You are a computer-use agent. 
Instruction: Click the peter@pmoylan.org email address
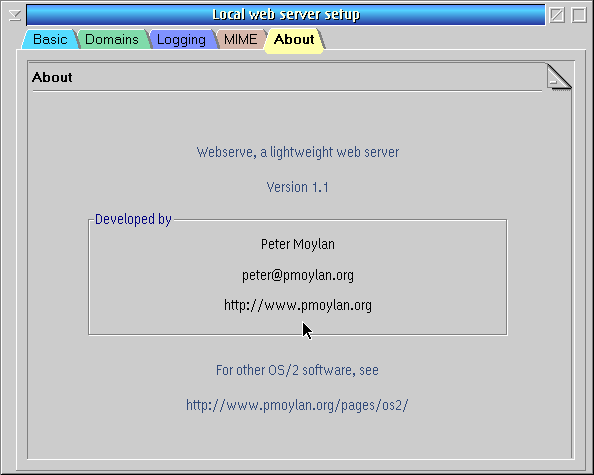coord(298,275)
